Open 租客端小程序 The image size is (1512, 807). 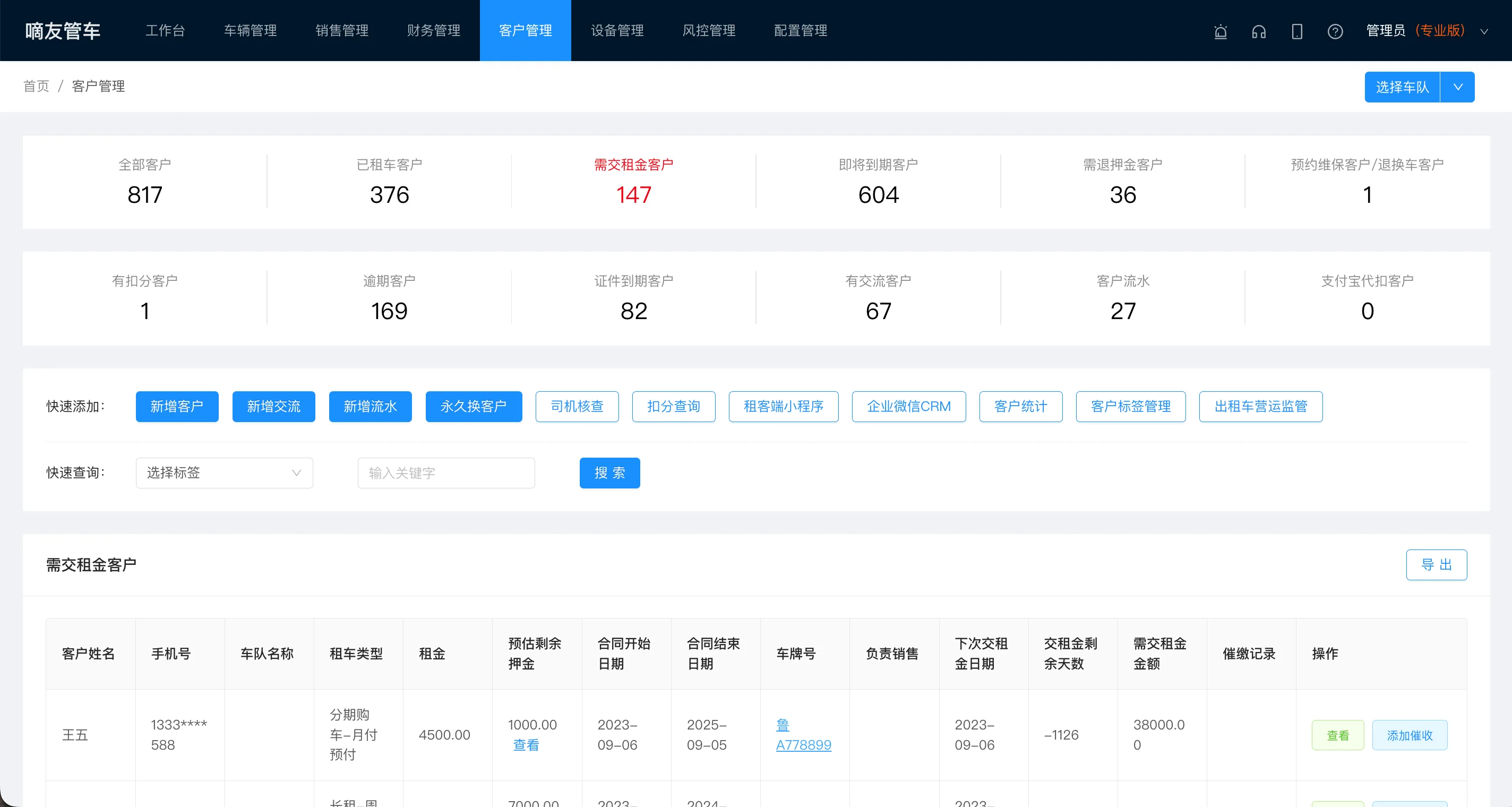[x=784, y=406]
